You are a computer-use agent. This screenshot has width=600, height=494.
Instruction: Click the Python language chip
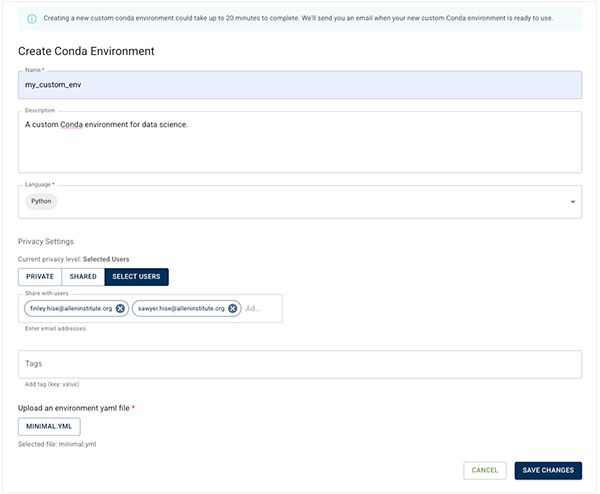point(42,201)
